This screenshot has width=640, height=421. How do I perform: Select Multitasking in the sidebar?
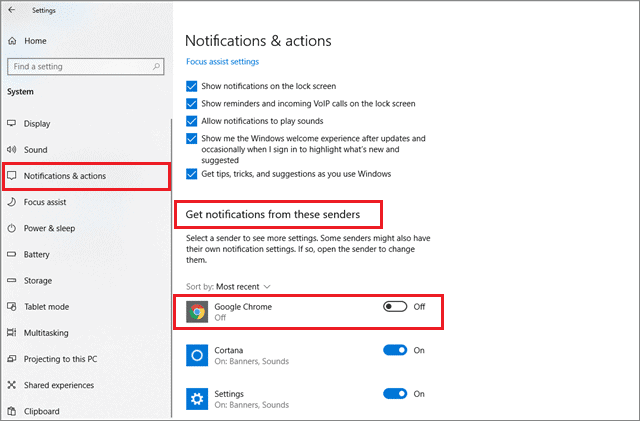click(x=46, y=333)
